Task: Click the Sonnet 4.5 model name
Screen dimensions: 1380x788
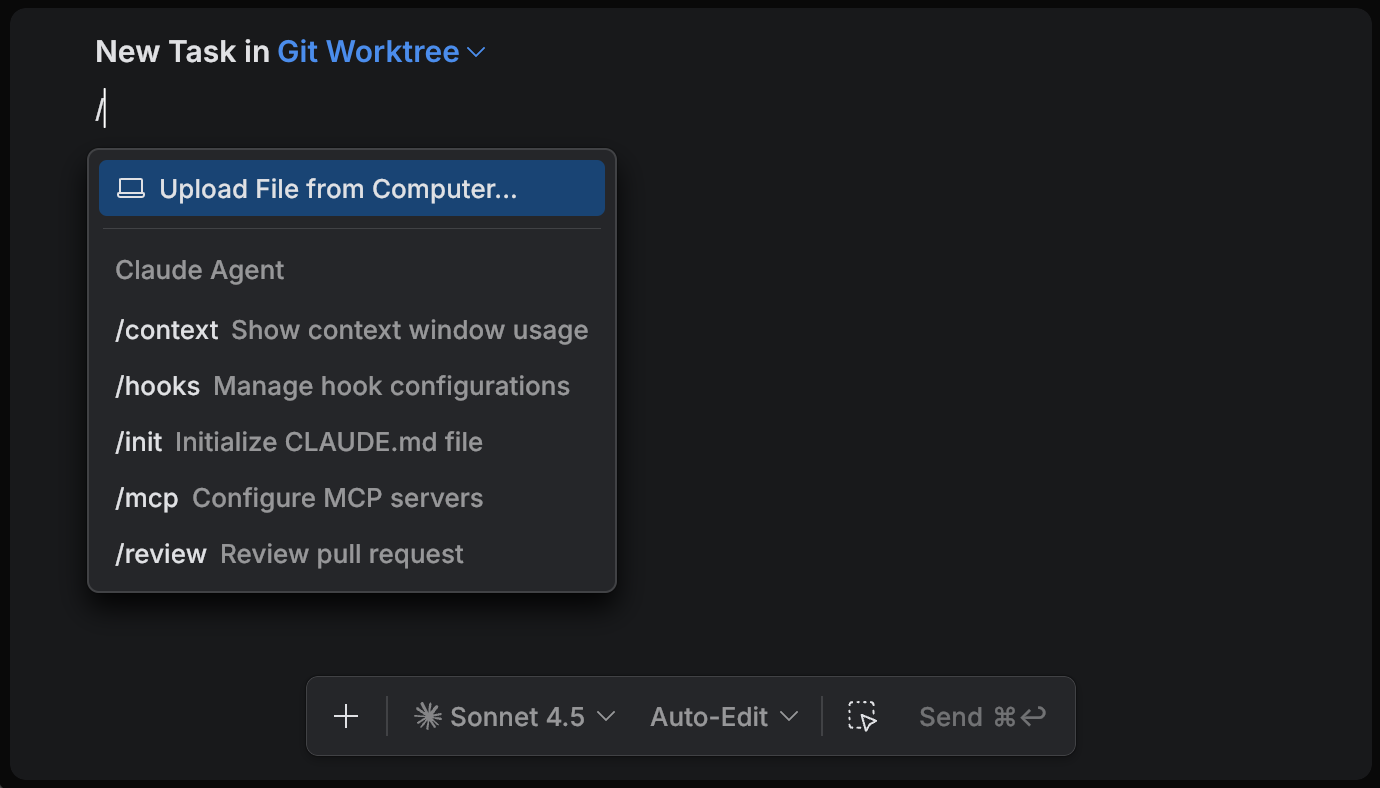Action: [517, 716]
